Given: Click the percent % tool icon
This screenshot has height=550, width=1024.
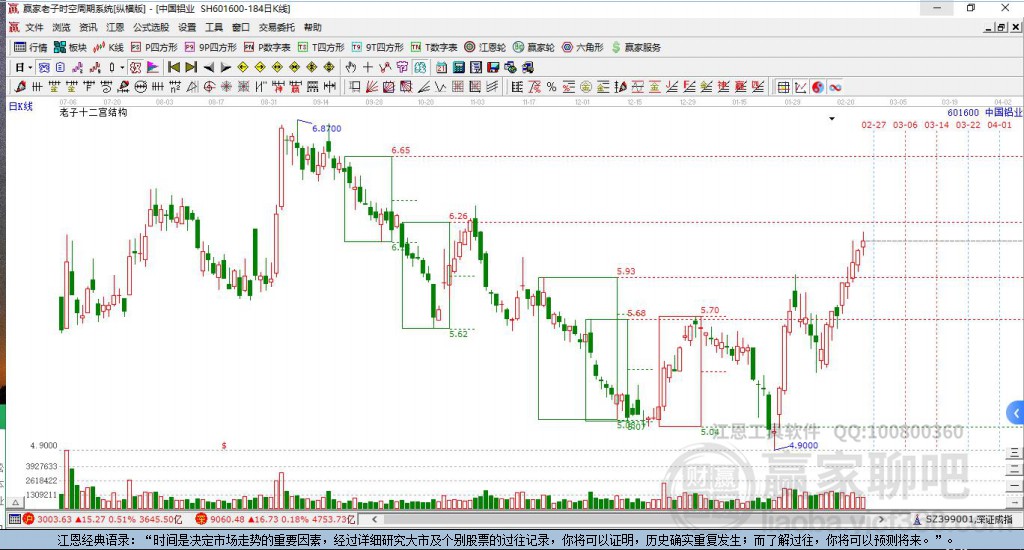Looking at the screenshot, I should coord(551,87).
